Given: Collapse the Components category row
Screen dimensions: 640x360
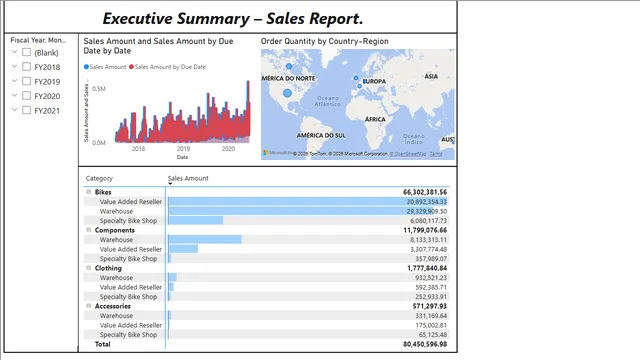Looking at the screenshot, I should tap(89, 230).
